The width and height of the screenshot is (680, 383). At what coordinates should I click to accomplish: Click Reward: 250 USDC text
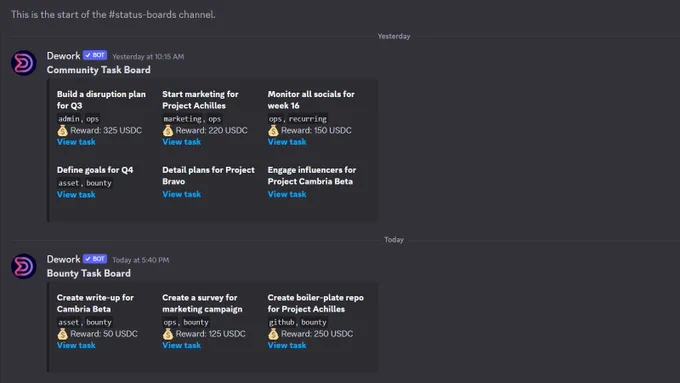[317, 334]
